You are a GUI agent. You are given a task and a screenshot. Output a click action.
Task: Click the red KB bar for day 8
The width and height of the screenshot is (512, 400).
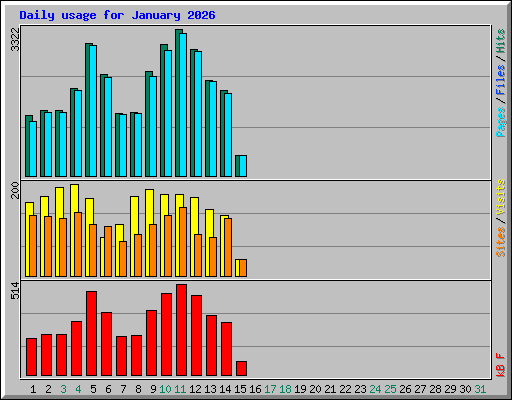pyautogui.click(x=137, y=356)
